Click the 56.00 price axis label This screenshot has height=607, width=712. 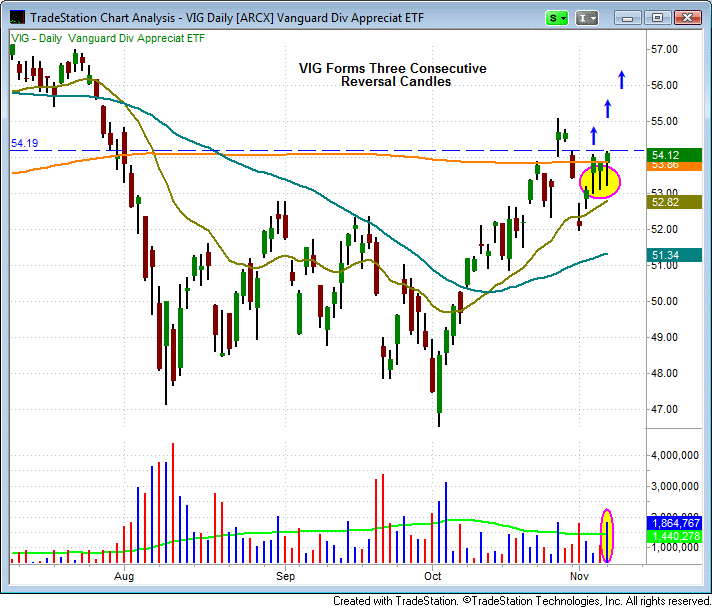coord(664,85)
